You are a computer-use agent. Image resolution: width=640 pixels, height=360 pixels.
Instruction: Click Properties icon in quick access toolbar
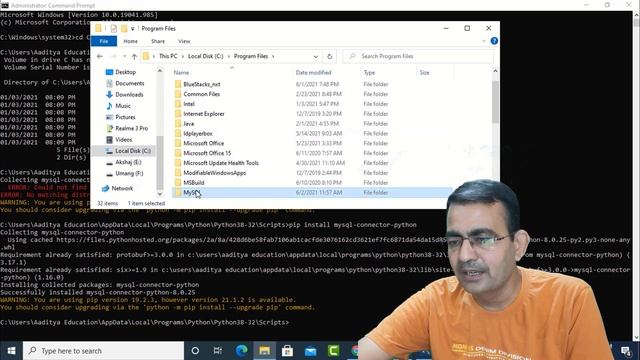(x=113, y=29)
